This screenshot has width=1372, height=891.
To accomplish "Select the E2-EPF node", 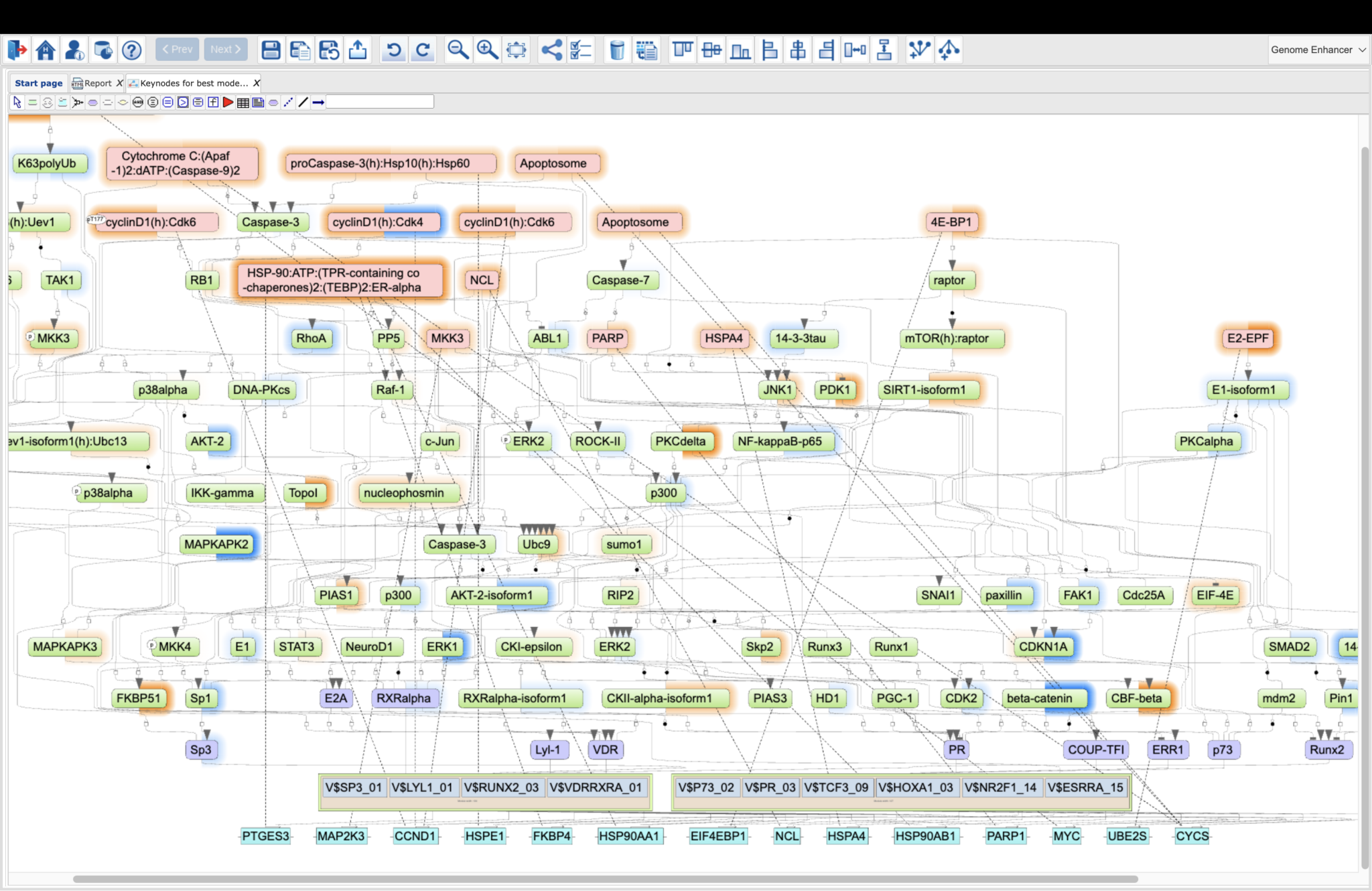I will [x=1247, y=338].
